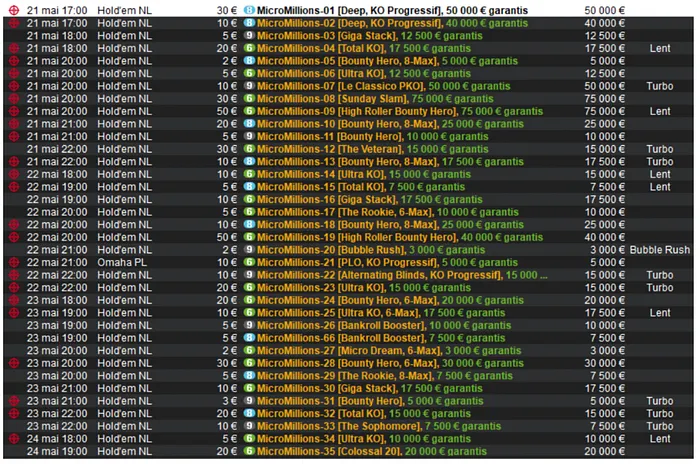Screen dimensions: 700x464
Task: Click the 9-max badge of MicroMillions-22
Action: pos(249,275)
